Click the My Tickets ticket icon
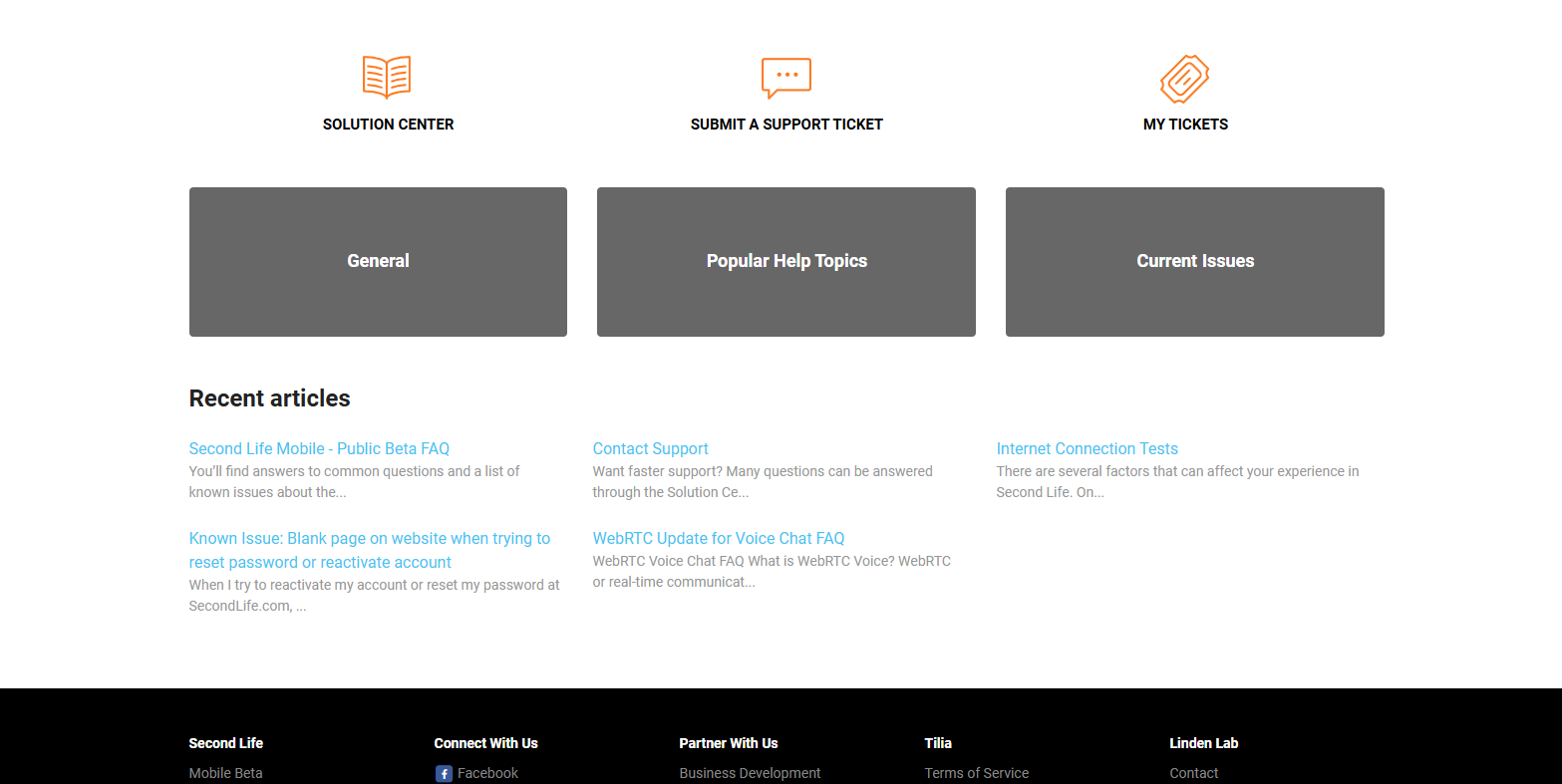 (x=1185, y=79)
